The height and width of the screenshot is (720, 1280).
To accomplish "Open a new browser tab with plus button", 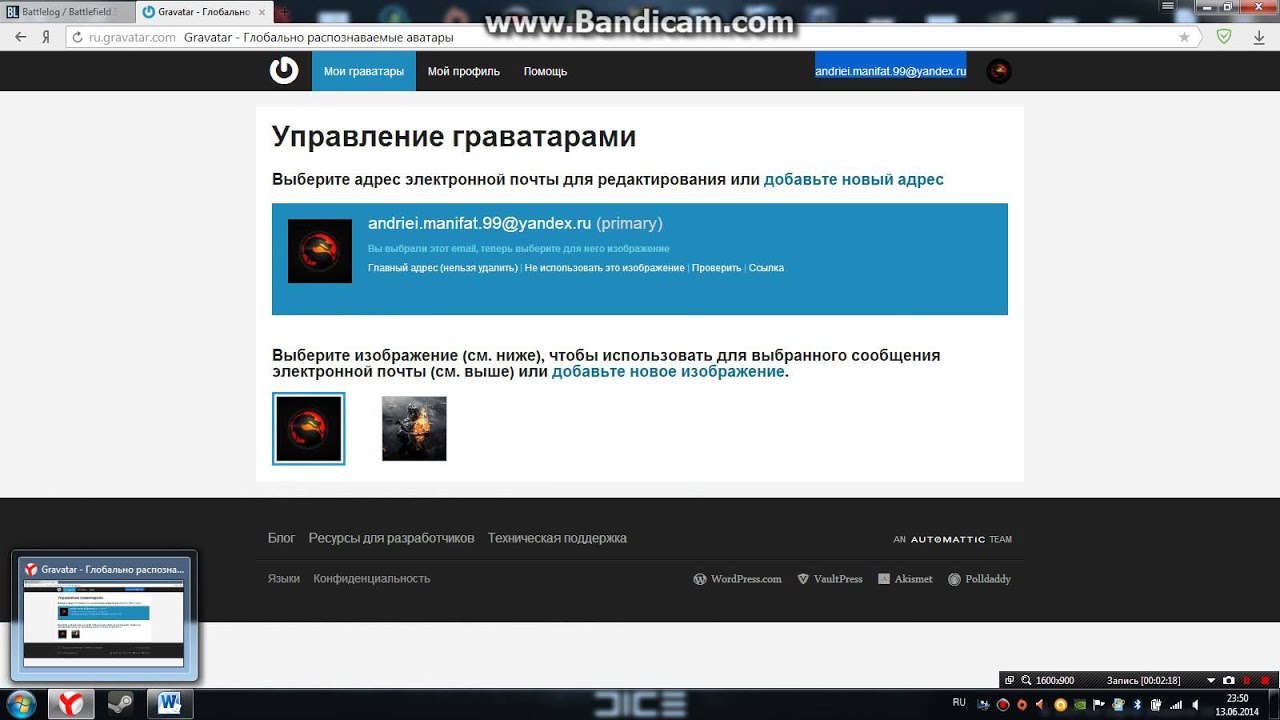I will (284, 13).
